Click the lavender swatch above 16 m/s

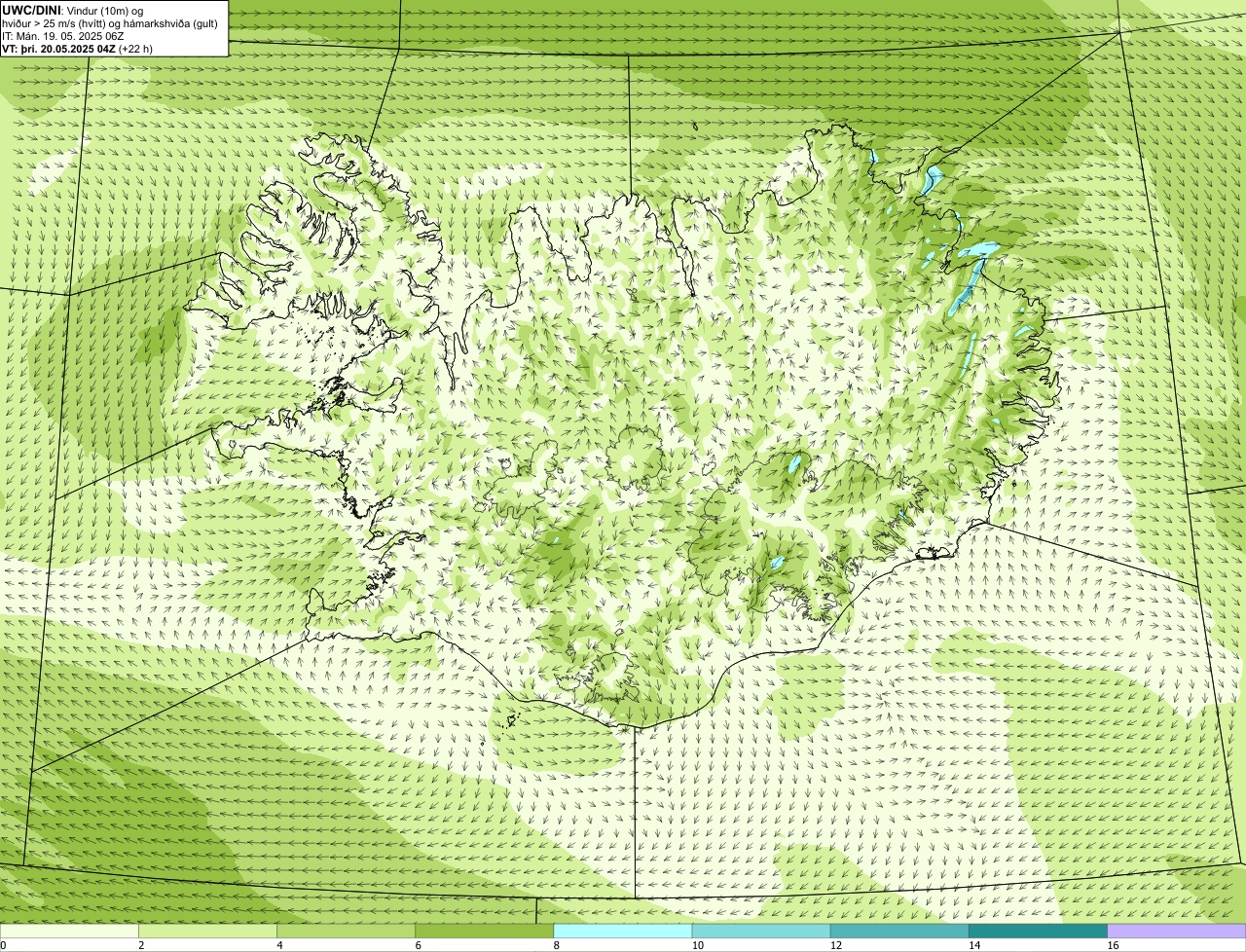point(1176,931)
